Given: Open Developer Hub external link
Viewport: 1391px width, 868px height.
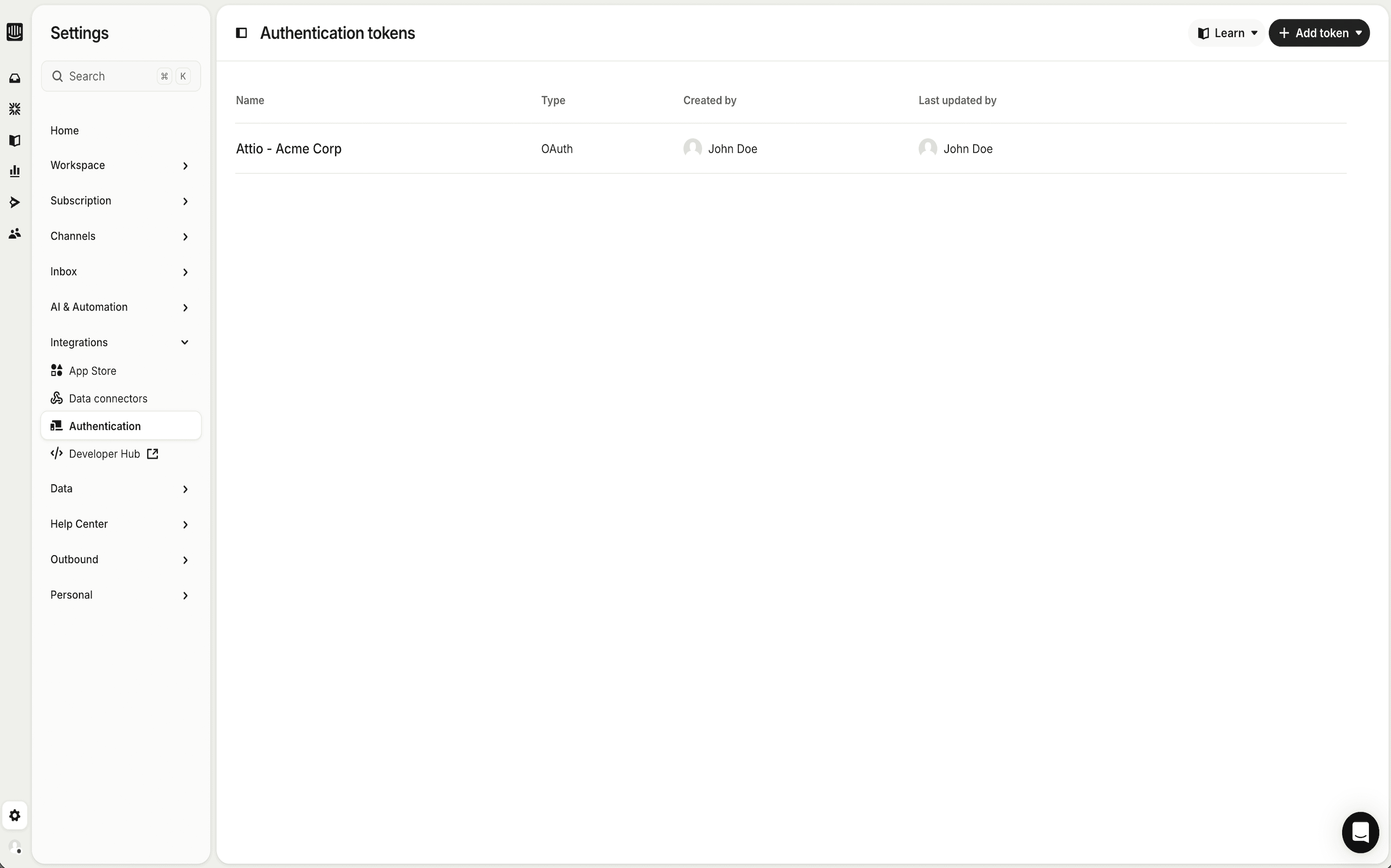Looking at the screenshot, I should pyautogui.click(x=103, y=454).
